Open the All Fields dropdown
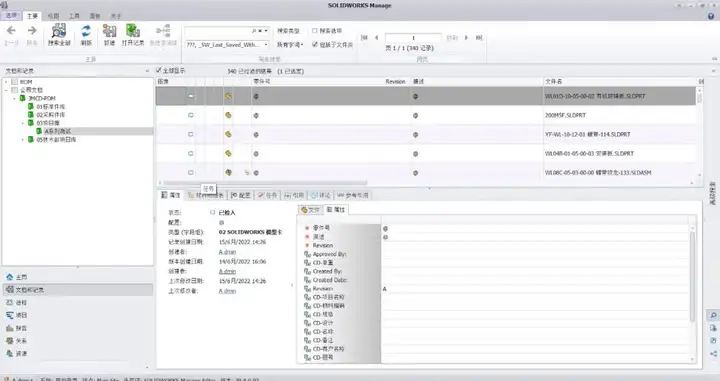The width and height of the screenshot is (720, 381). pyautogui.click(x=290, y=45)
